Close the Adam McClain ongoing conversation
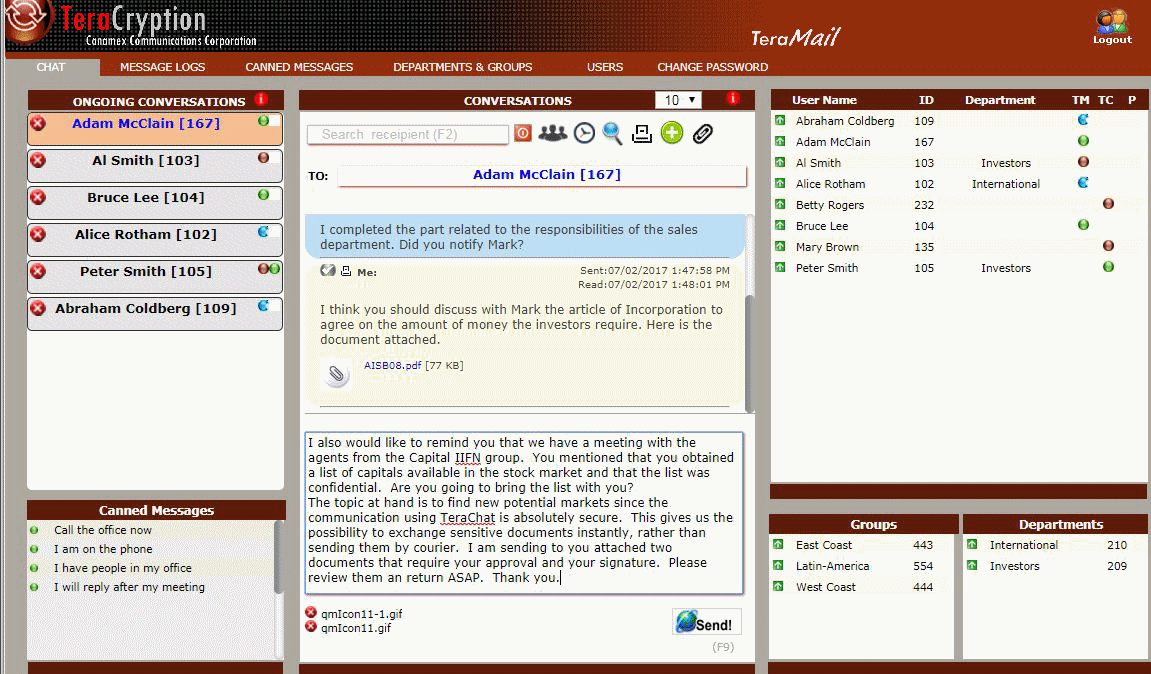This screenshot has height=674, width=1151. (38, 123)
